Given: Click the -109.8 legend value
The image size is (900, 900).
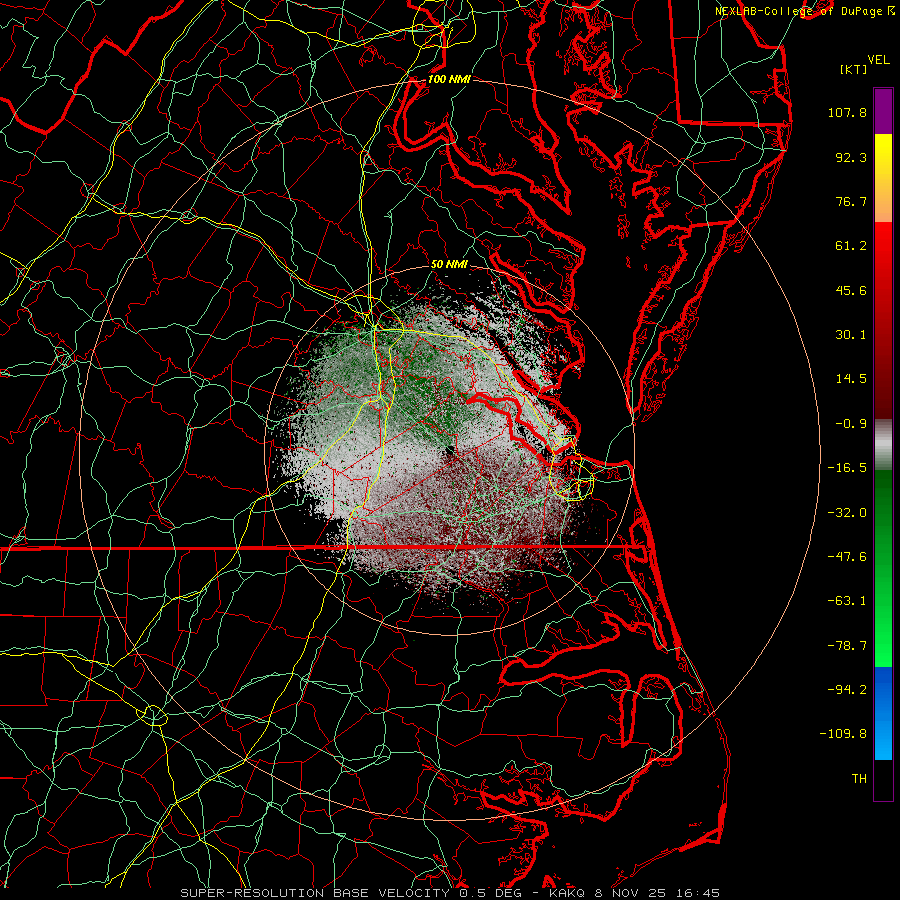Looking at the screenshot, I should coord(843,734).
